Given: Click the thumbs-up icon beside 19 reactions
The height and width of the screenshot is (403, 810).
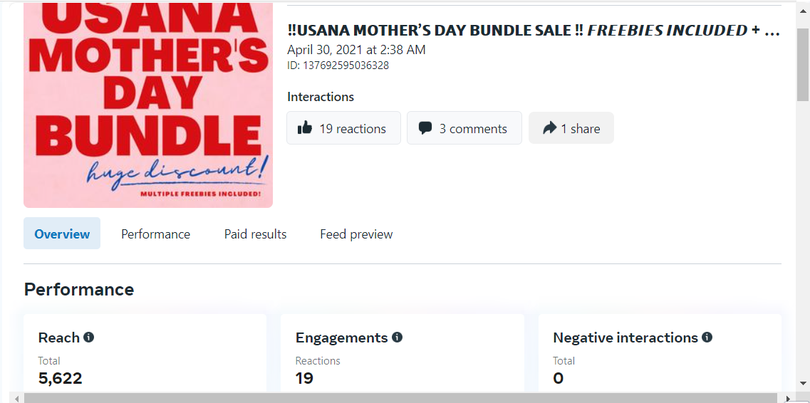Looking at the screenshot, I should (x=305, y=128).
